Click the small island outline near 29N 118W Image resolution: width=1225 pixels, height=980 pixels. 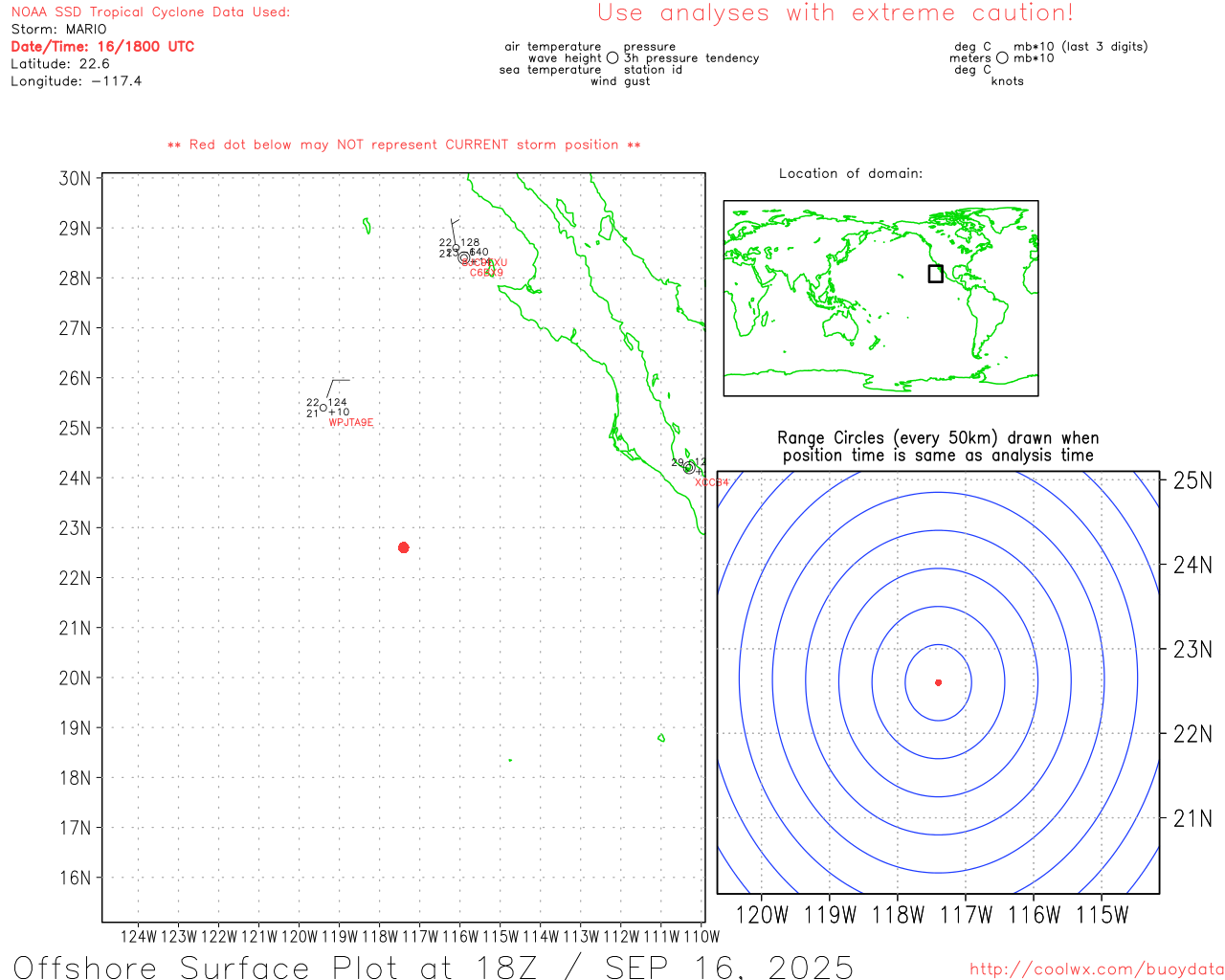367,226
